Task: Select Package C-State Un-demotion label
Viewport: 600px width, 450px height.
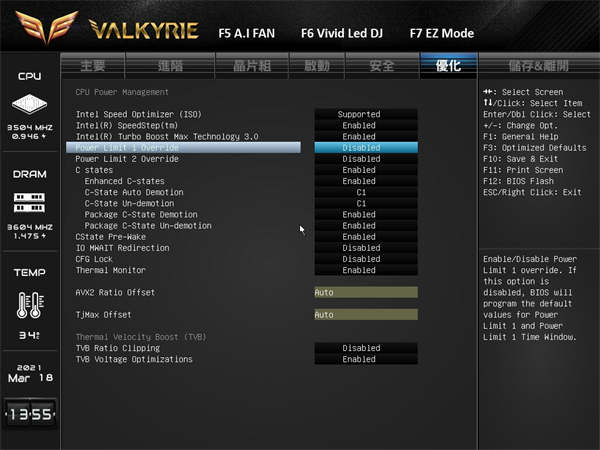Action: pyautogui.click(x=148, y=225)
